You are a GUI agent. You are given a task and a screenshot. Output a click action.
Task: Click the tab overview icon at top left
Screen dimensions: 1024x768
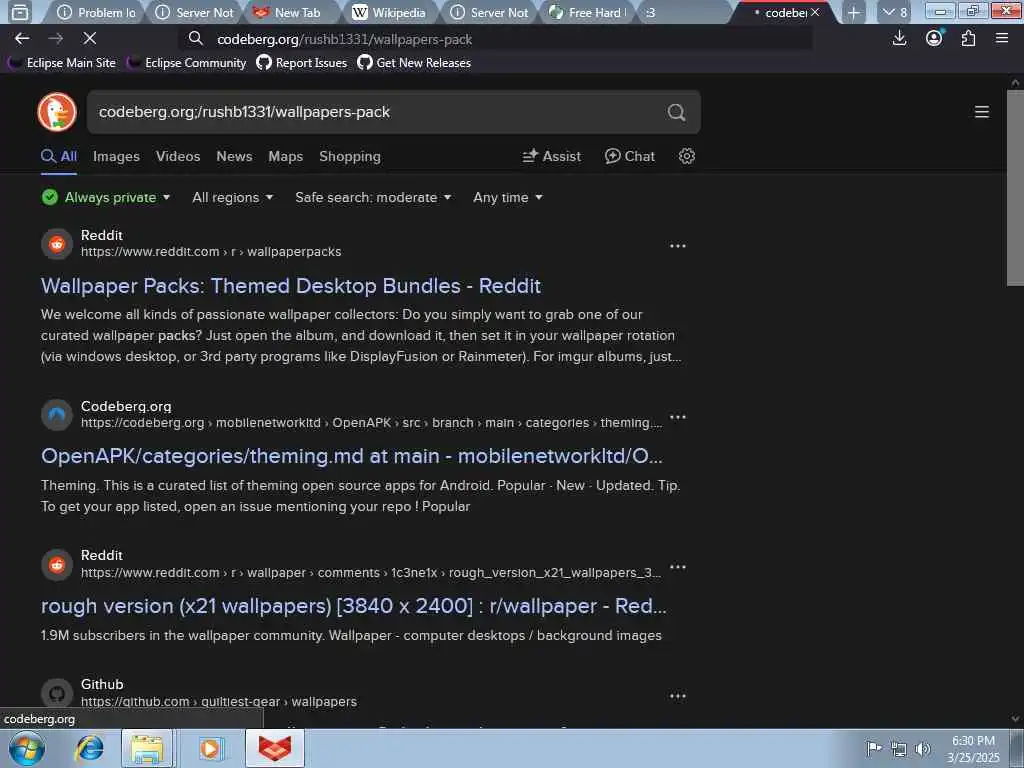coord(20,12)
